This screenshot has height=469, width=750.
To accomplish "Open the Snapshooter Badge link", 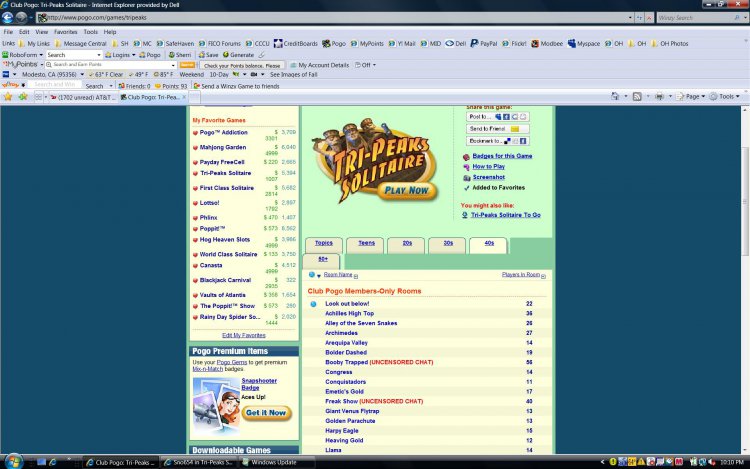I will click(259, 384).
